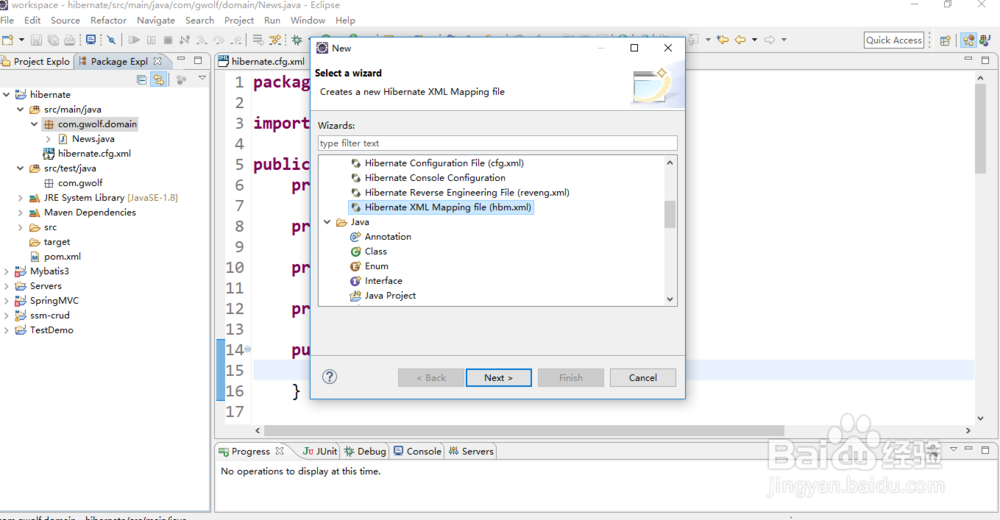Collapse the hibernate project node

pyautogui.click(x=6, y=94)
